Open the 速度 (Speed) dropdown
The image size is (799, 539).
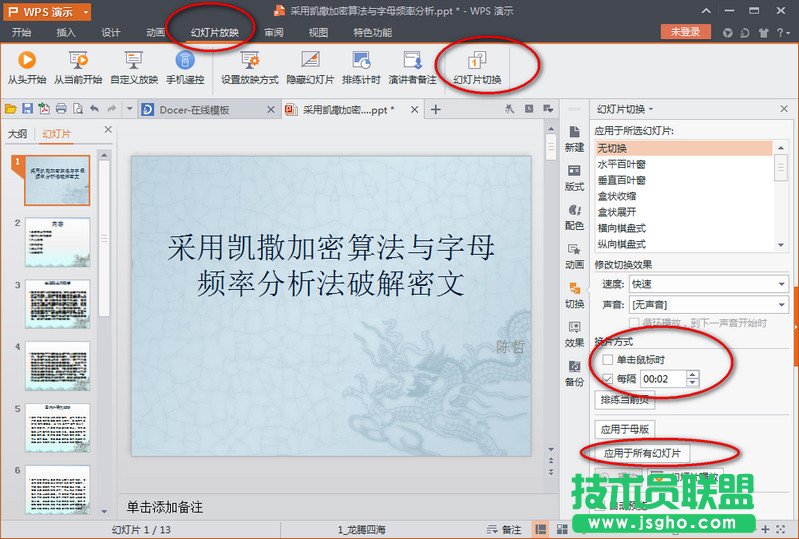tap(781, 284)
